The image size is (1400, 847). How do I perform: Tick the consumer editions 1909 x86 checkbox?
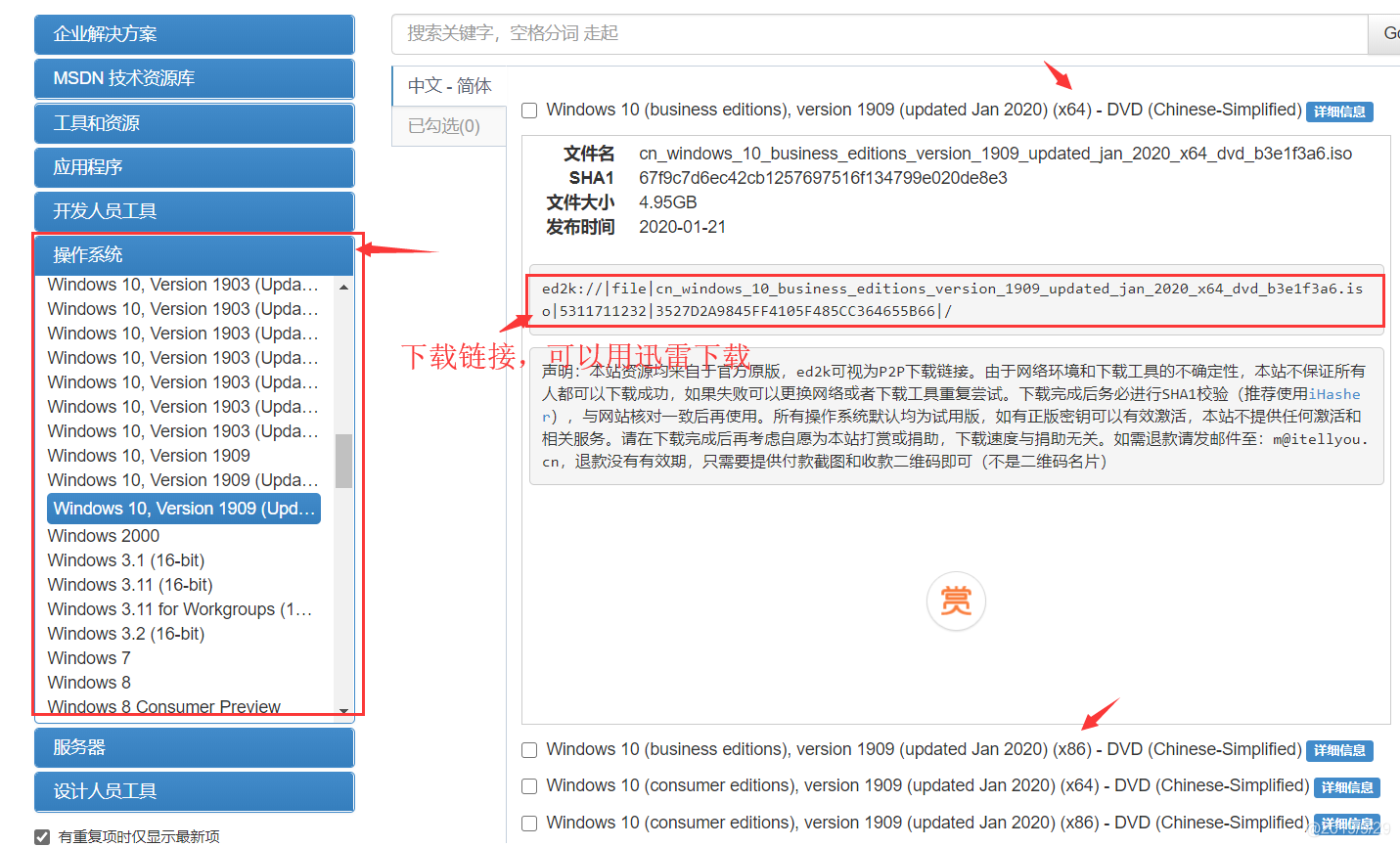pyautogui.click(x=529, y=824)
